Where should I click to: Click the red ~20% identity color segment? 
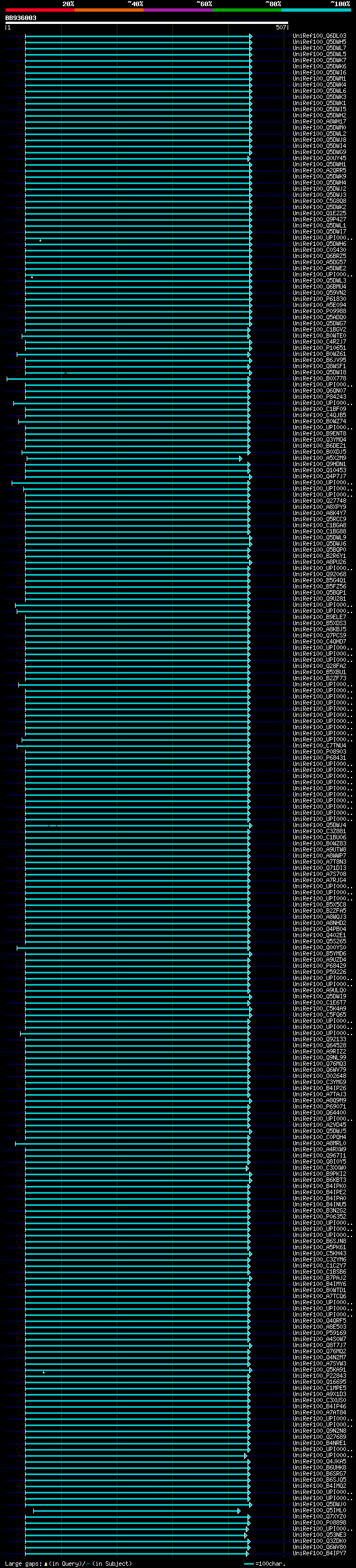[x=39, y=10]
